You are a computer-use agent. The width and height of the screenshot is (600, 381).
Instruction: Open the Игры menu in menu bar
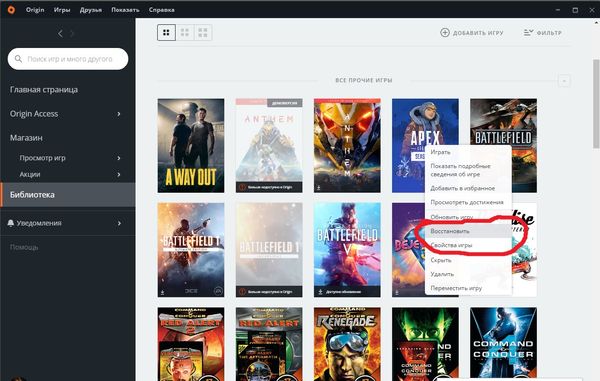pos(62,10)
